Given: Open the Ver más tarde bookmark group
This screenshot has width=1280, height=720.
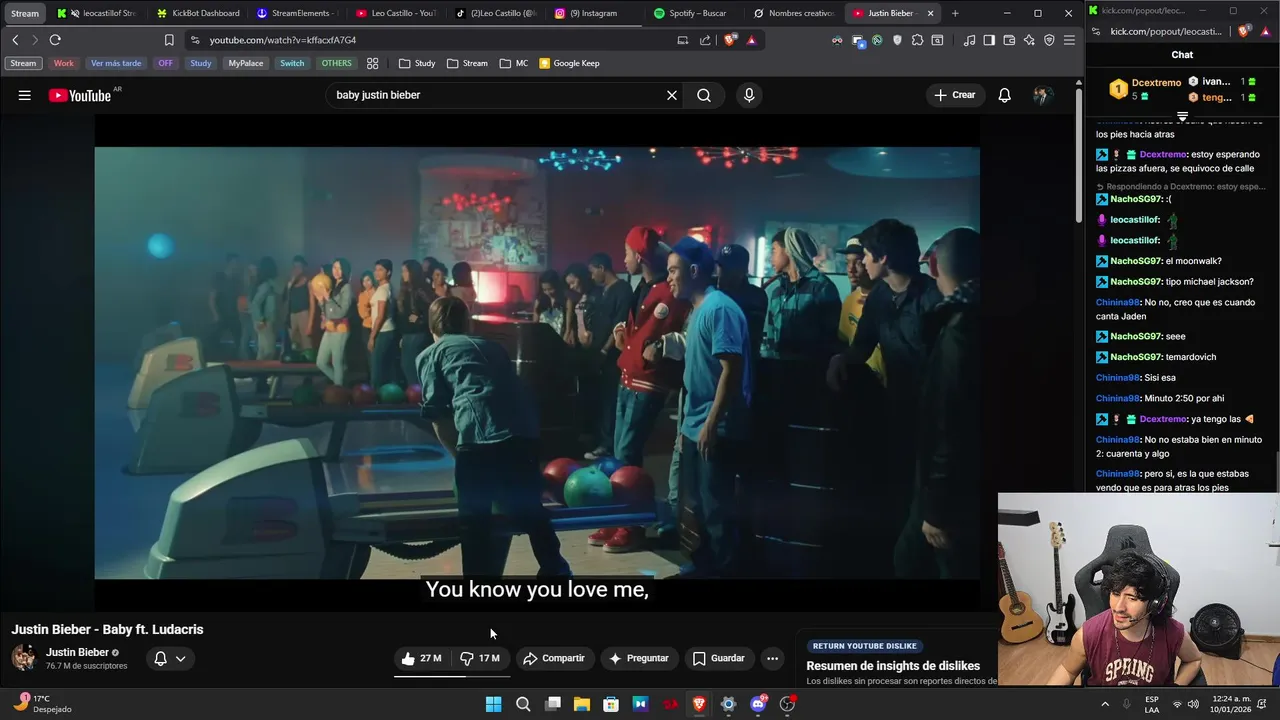Looking at the screenshot, I should click(x=116, y=63).
